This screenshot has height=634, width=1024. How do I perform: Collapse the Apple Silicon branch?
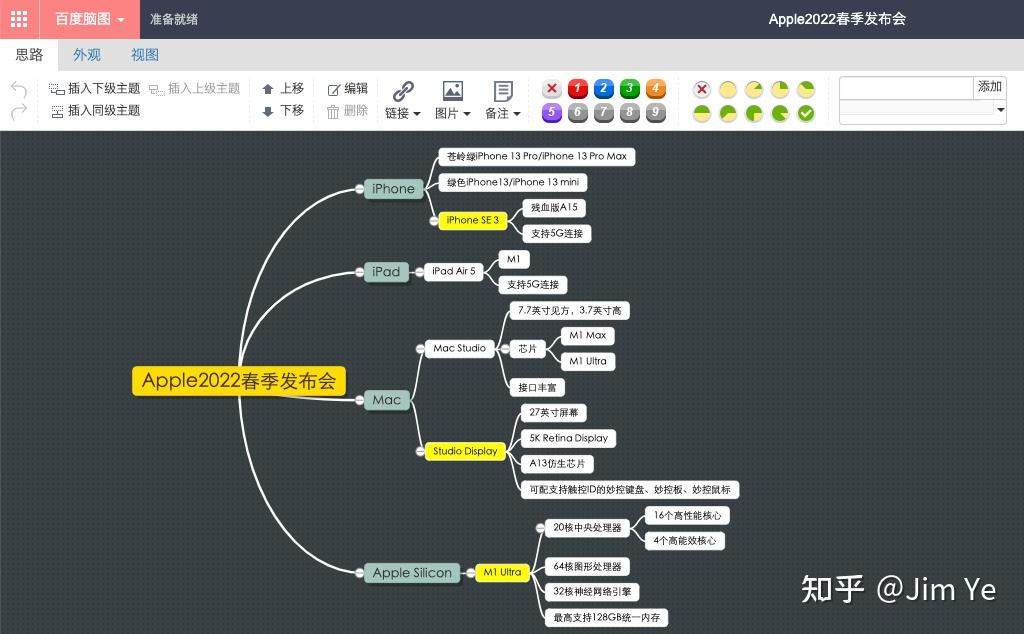(360, 573)
